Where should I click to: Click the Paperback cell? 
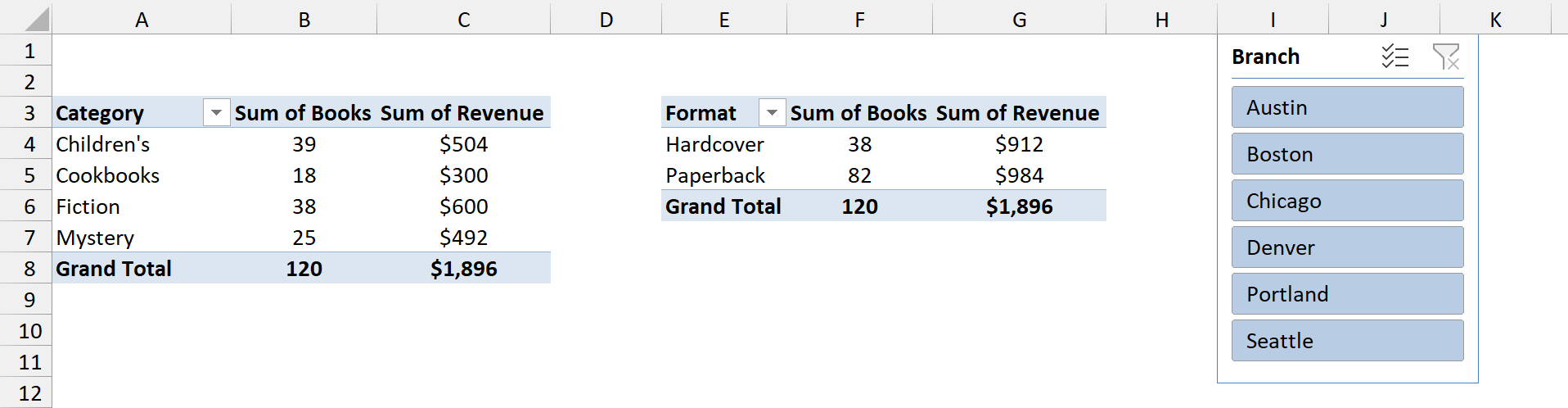[x=724, y=175]
